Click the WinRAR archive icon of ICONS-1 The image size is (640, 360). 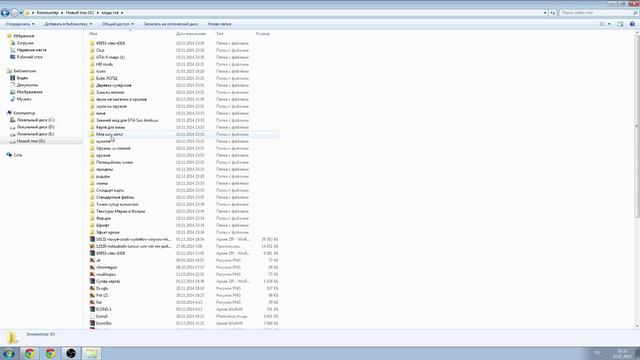click(92, 309)
